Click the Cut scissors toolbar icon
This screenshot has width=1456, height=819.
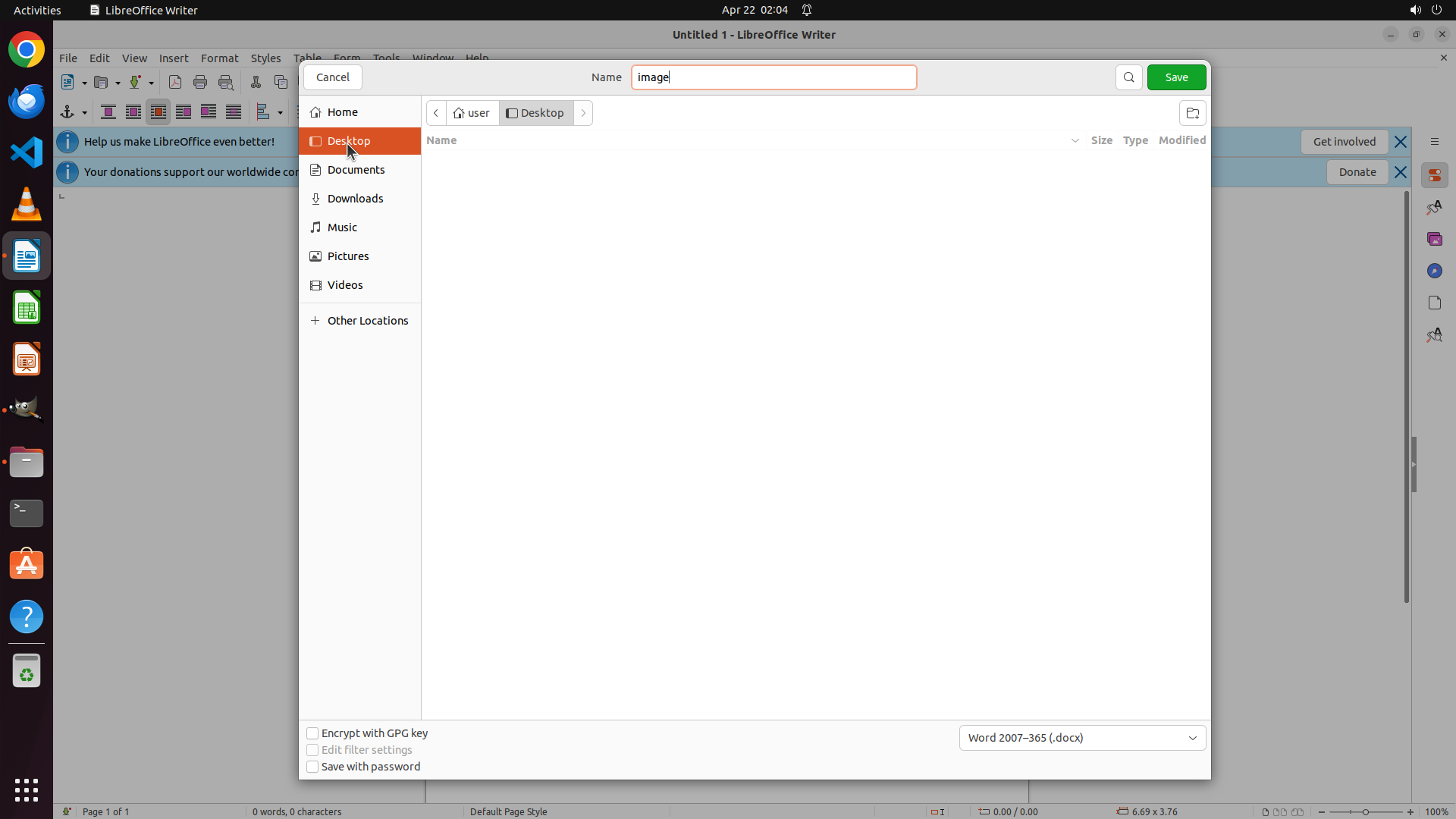tap(256, 83)
